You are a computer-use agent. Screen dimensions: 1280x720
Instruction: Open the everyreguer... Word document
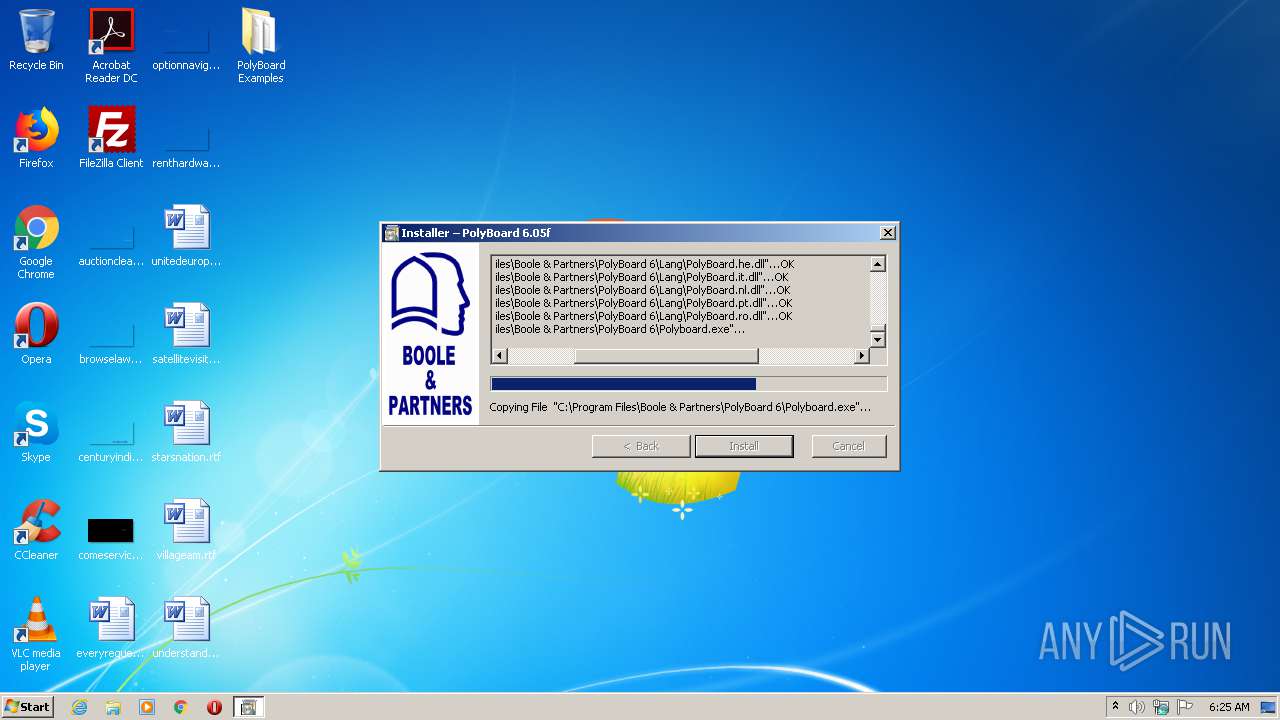point(111,628)
